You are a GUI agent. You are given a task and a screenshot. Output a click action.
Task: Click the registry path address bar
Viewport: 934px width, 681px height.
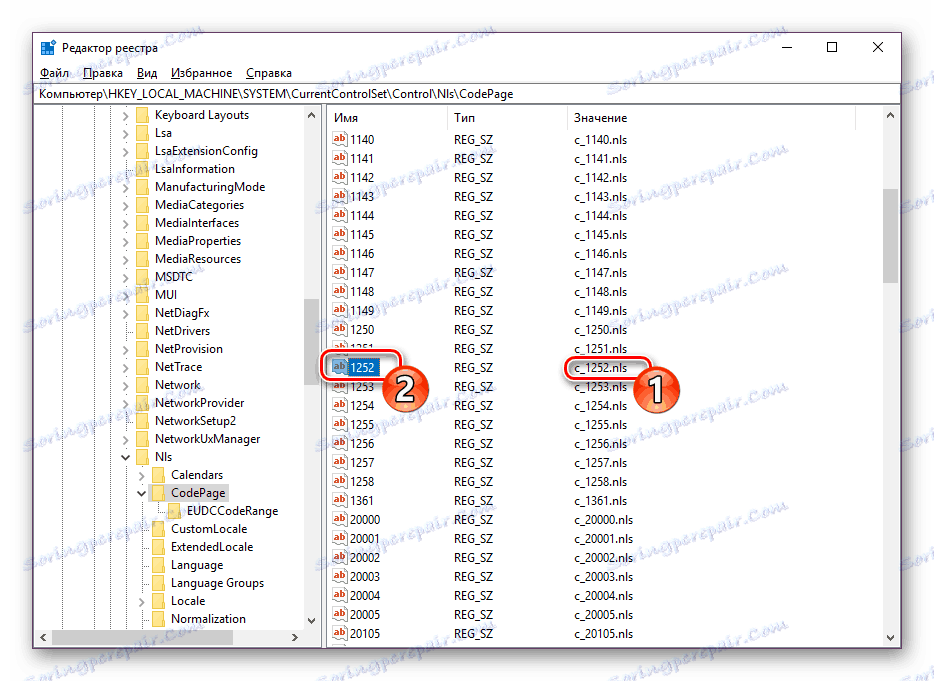point(466,94)
